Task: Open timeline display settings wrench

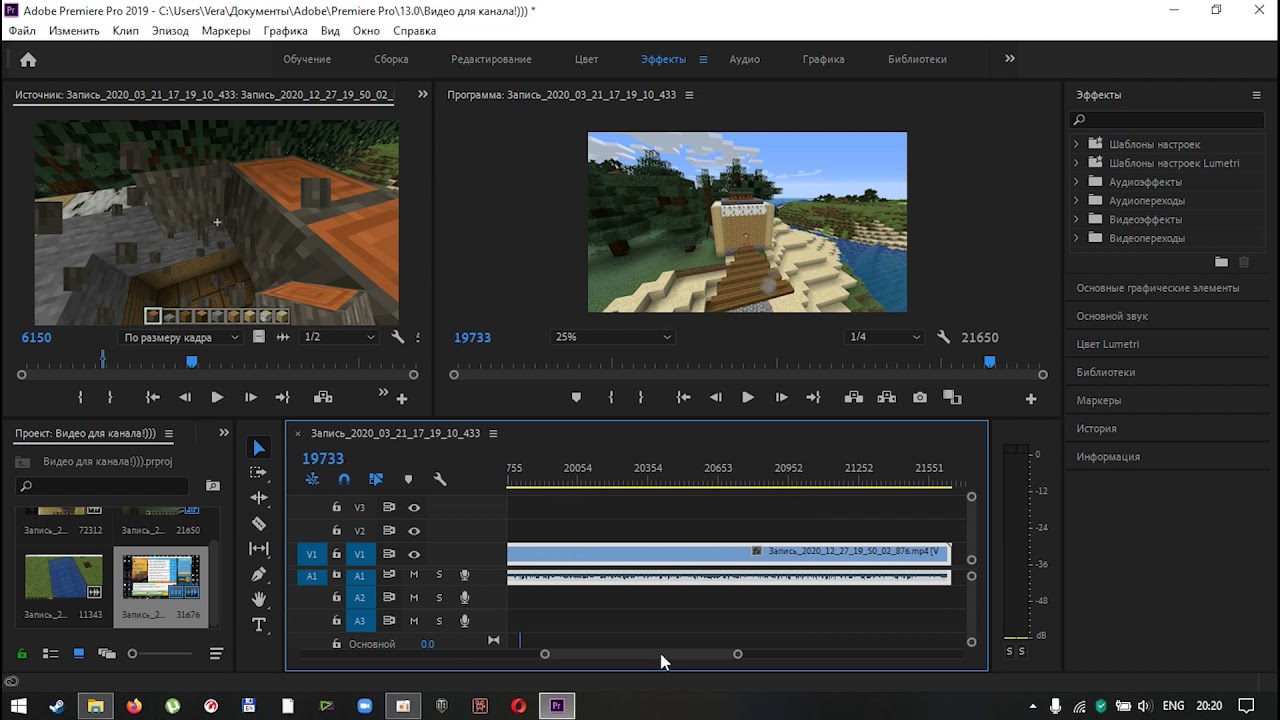Action: click(x=439, y=479)
